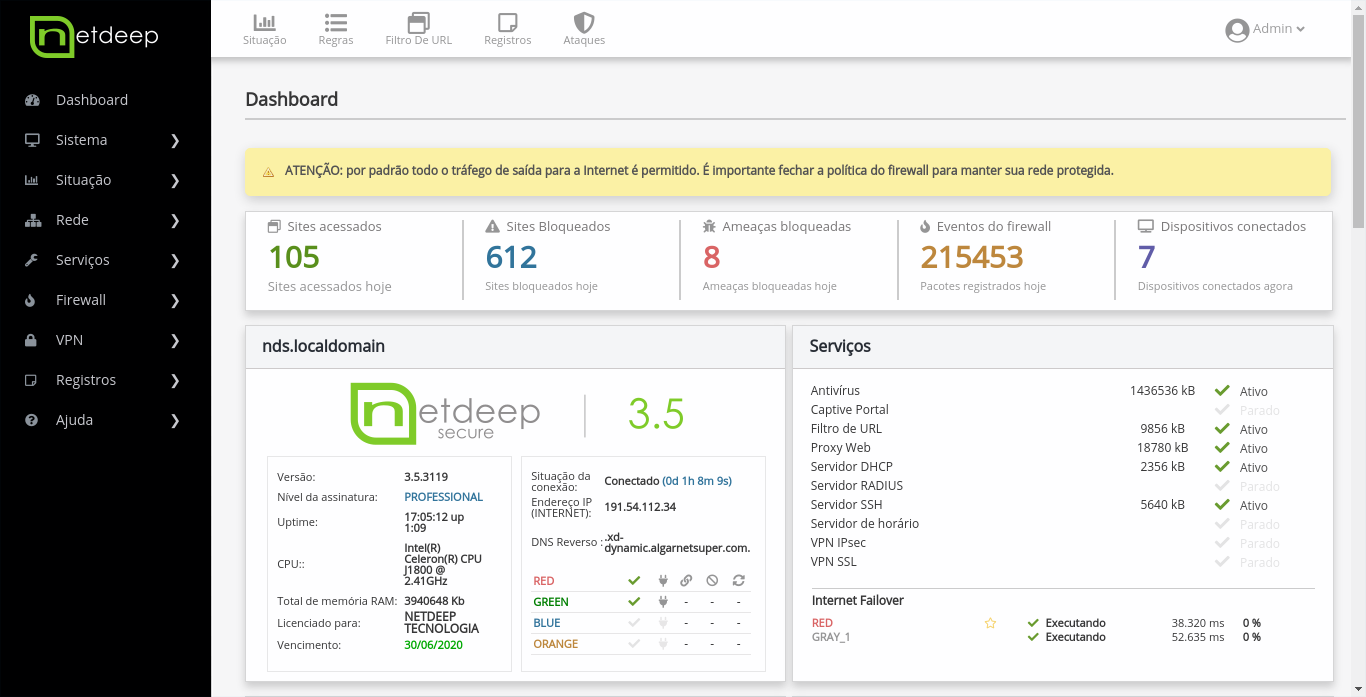Viewport: 1366px width, 697px height.
Task: Click the connection uptime link (0d 1h 8m 9s)
Action: point(697,481)
